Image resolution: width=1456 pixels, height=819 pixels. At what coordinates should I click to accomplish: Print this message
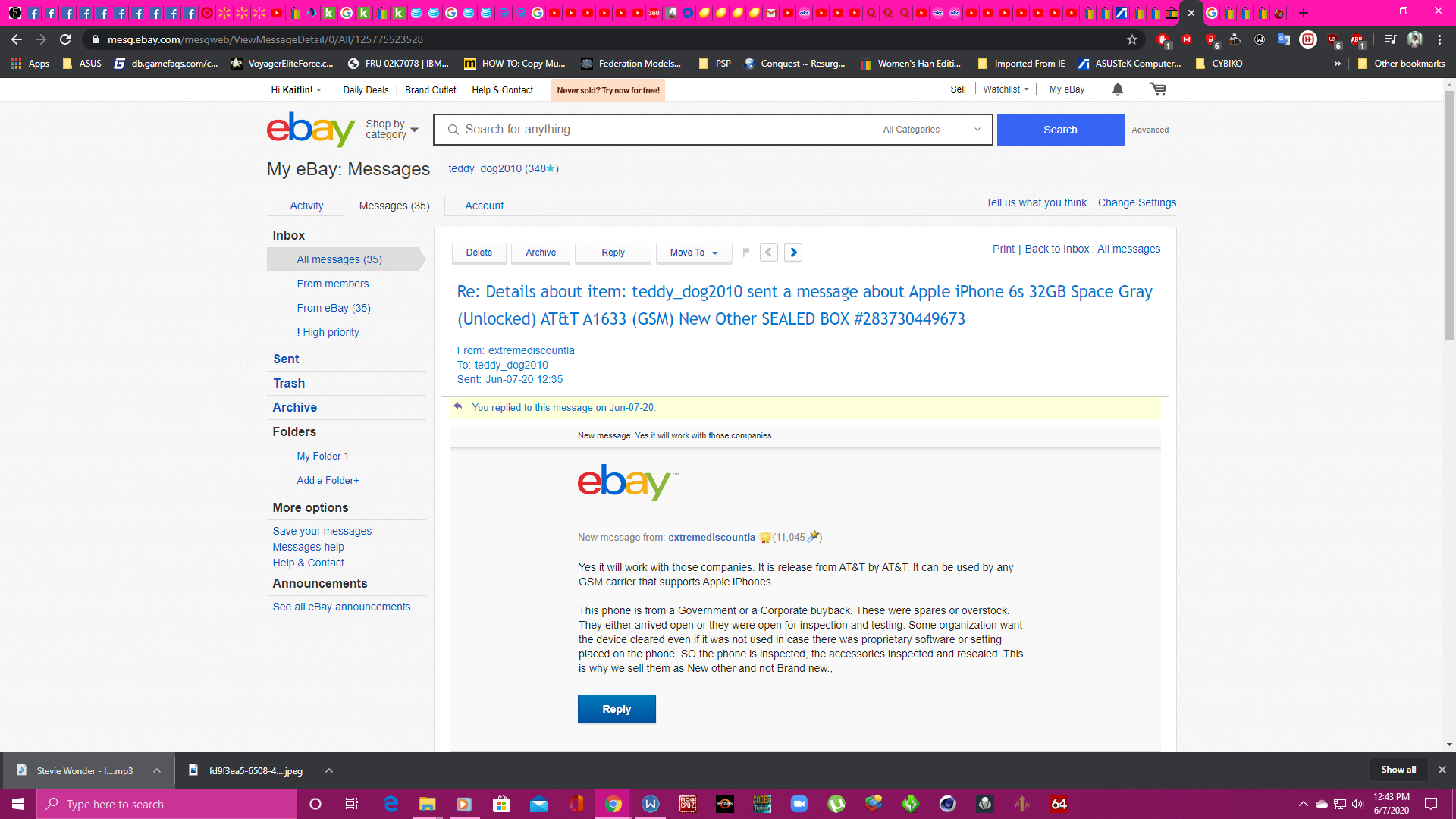tap(1003, 249)
